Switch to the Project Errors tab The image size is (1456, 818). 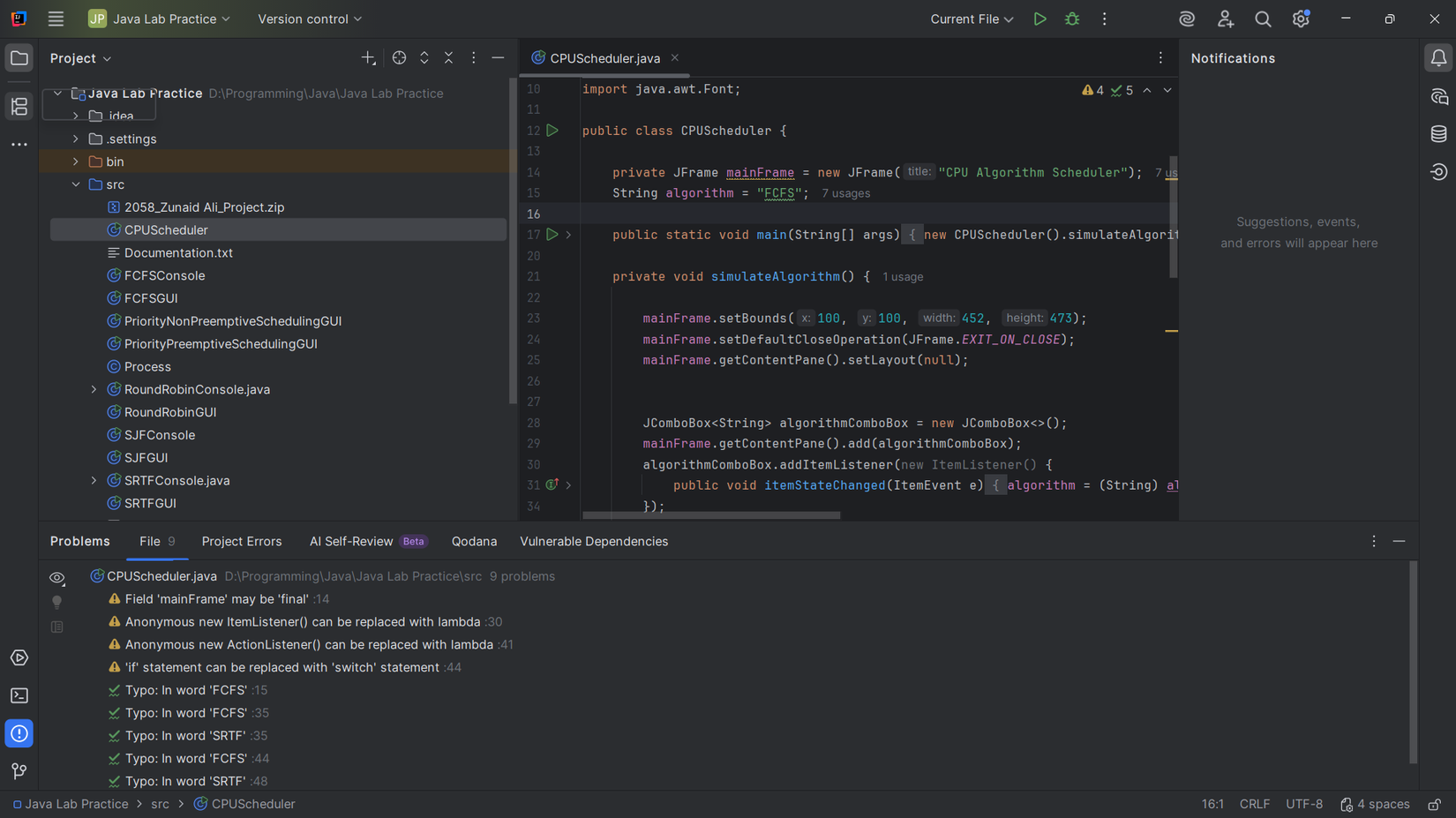242,541
